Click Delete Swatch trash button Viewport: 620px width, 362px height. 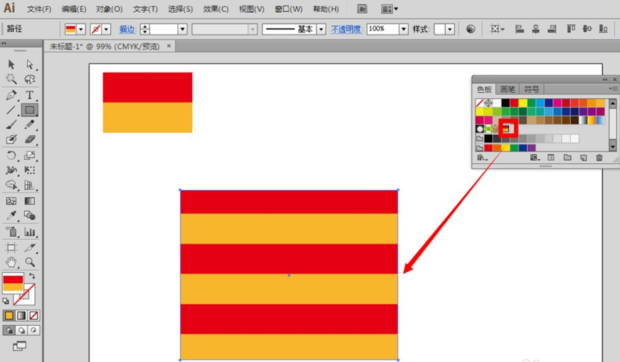(x=599, y=158)
